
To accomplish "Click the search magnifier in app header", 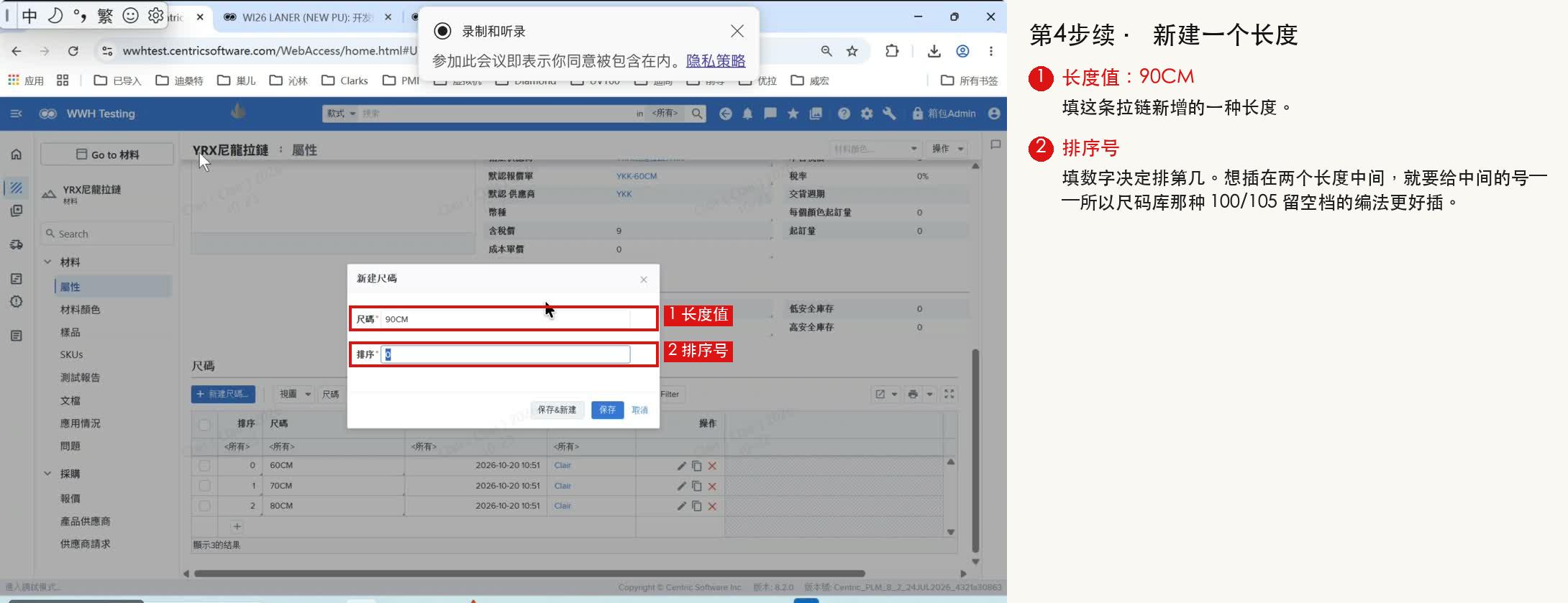I will pyautogui.click(x=696, y=114).
